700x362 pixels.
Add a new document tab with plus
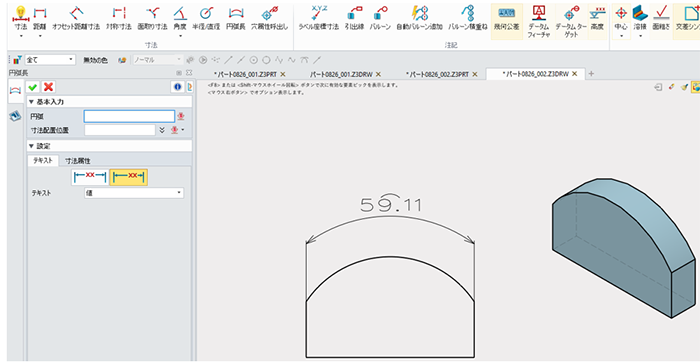[x=592, y=74]
